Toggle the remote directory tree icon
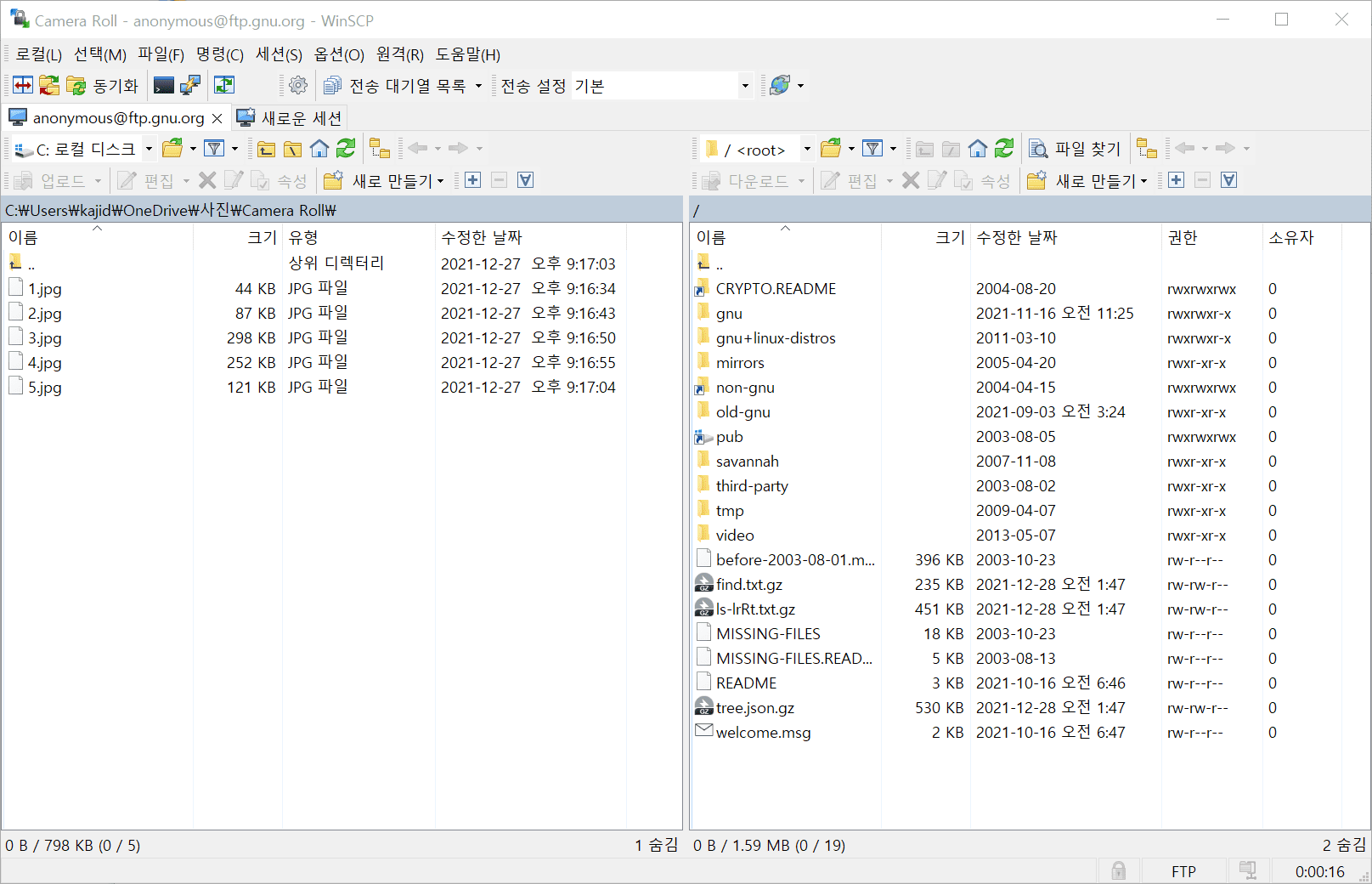 1147,149
